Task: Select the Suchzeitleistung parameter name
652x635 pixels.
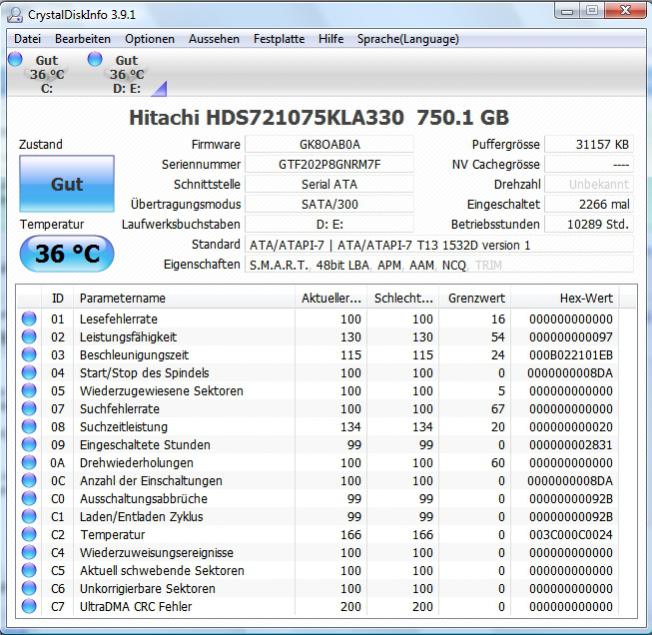Action: [x=124, y=427]
